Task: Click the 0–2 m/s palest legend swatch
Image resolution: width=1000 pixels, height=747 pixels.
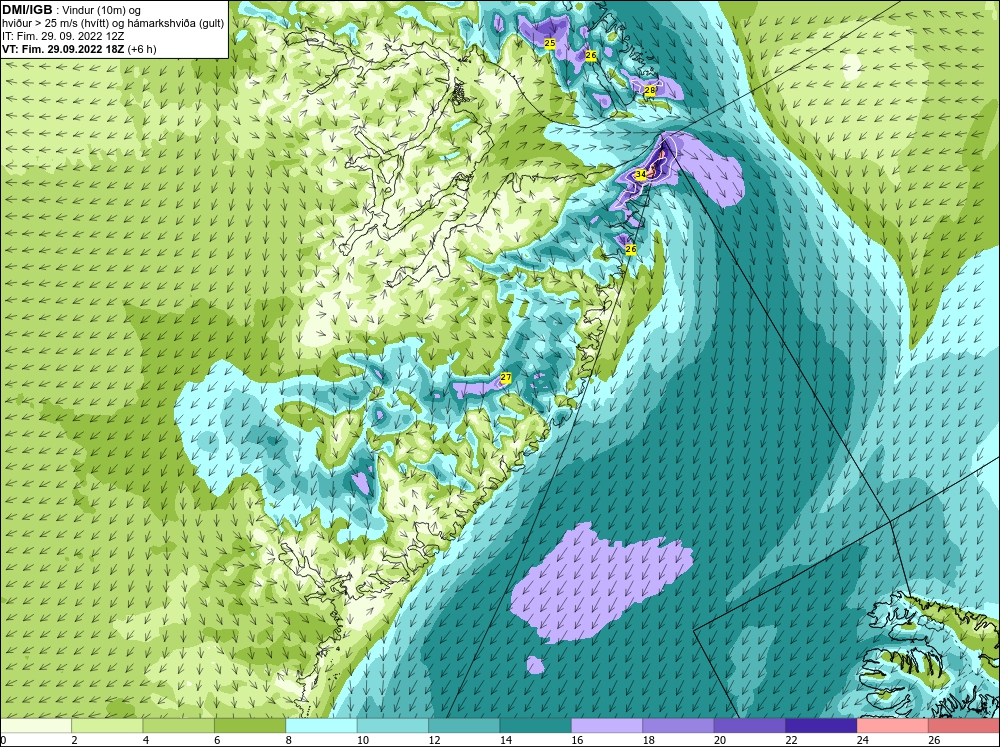Action: tap(36, 726)
